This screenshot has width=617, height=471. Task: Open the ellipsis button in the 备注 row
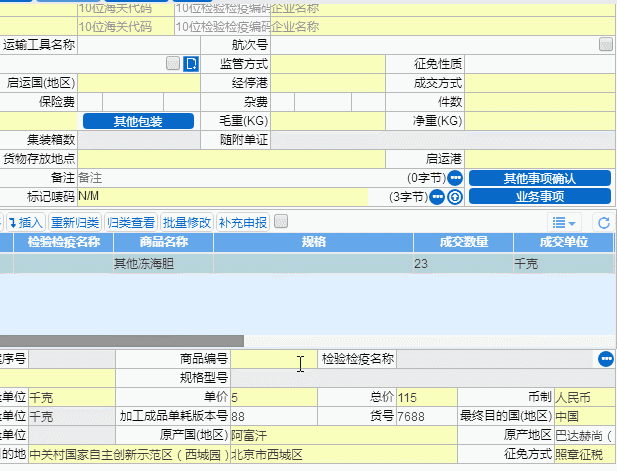click(x=455, y=177)
